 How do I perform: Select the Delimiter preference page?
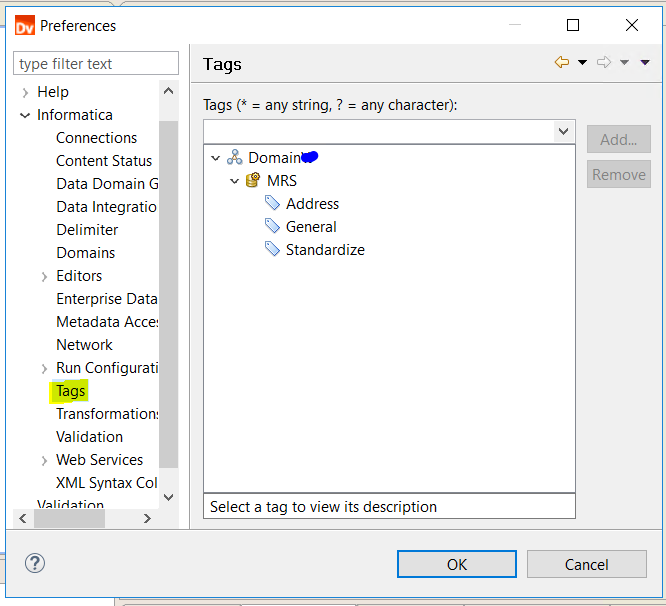click(87, 229)
